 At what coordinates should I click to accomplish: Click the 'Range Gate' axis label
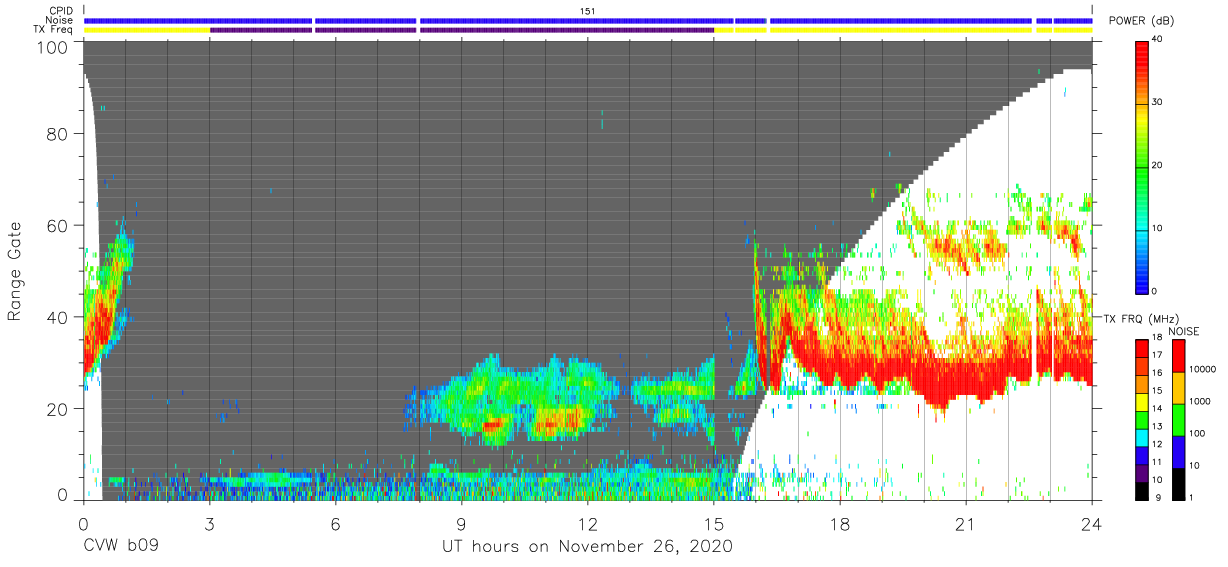pos(15,271)
